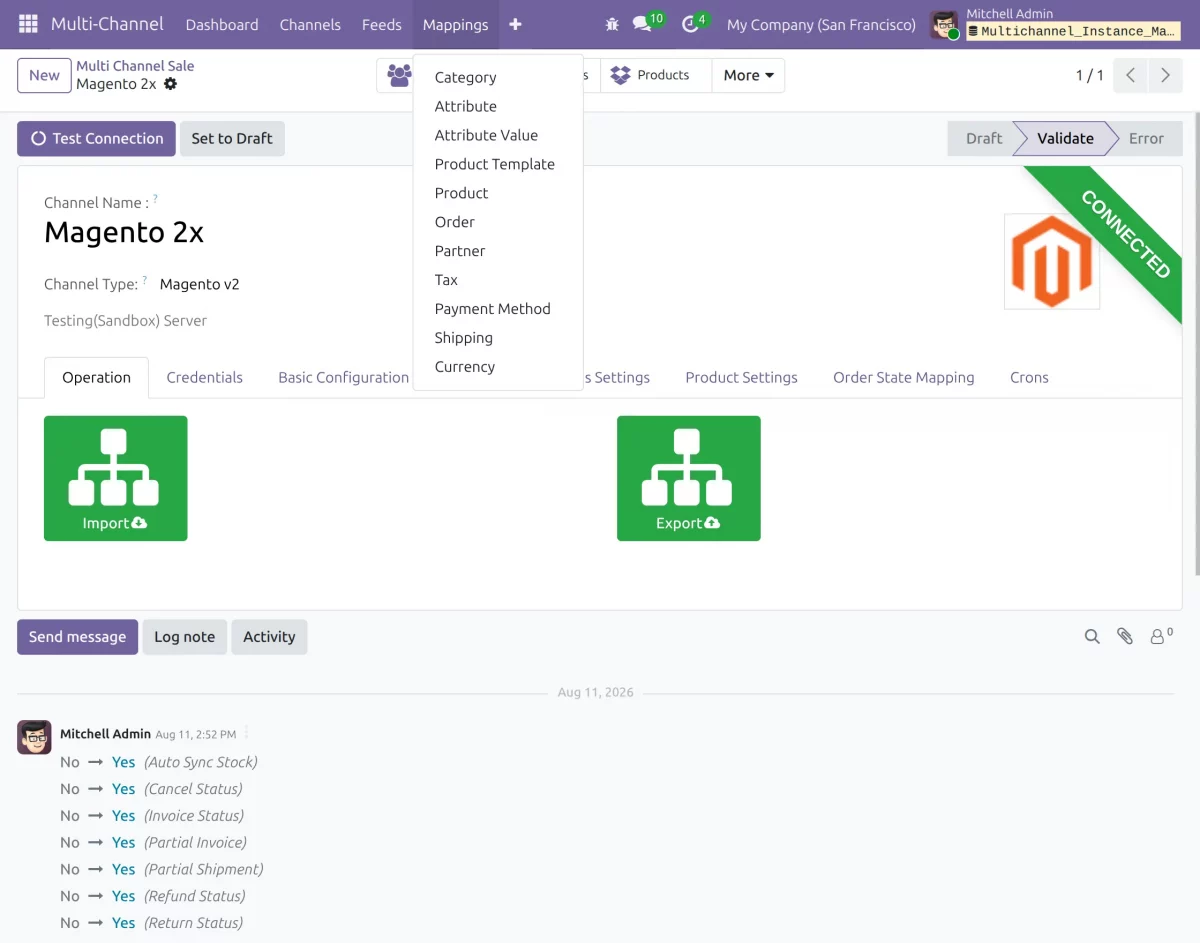Click the New button

[44, 75]
